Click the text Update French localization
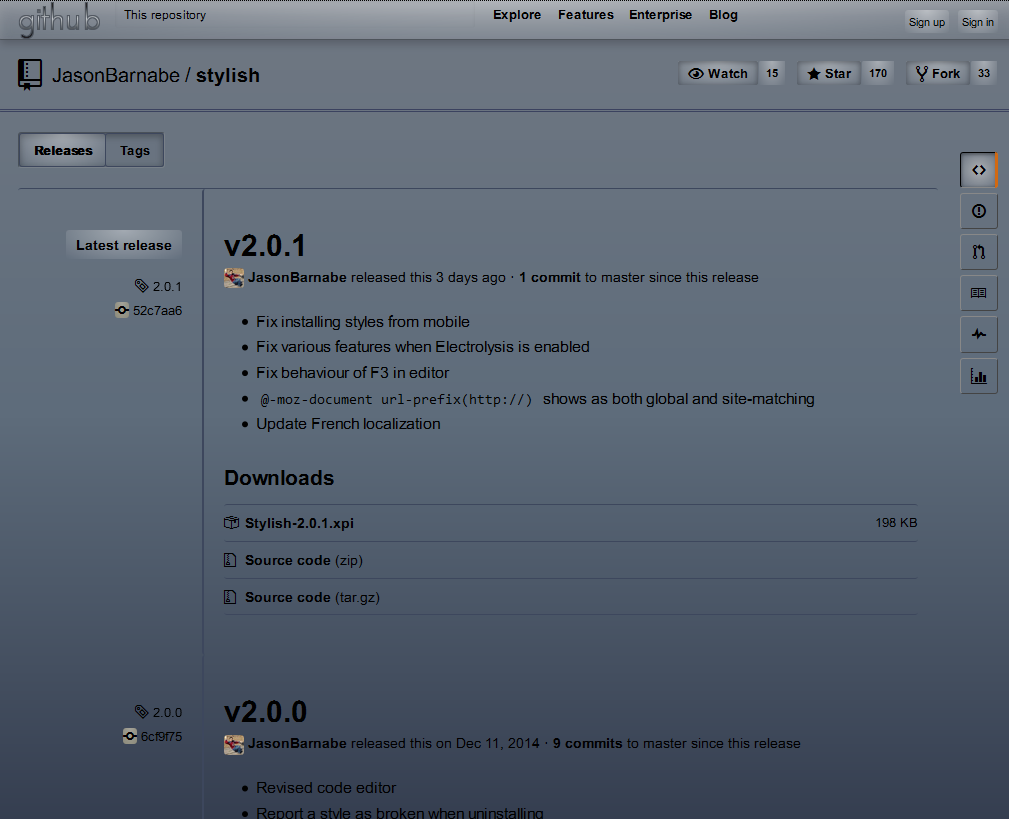The width and height of the screenshot is (1009, 819). [348, 424]
